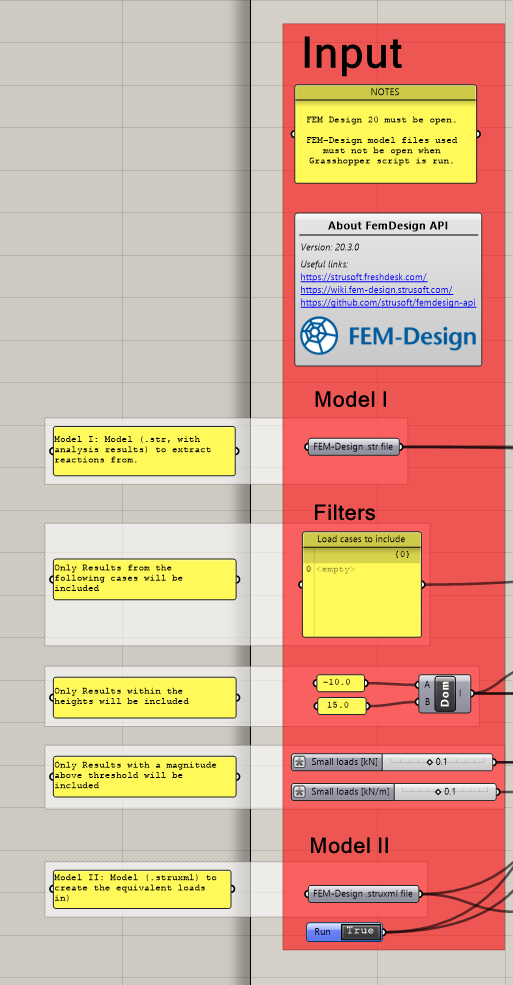The width and height of the screenshot is (513, 985).
Task: Select the FEM-Design .str file parameter
Action: pos(354,447)
